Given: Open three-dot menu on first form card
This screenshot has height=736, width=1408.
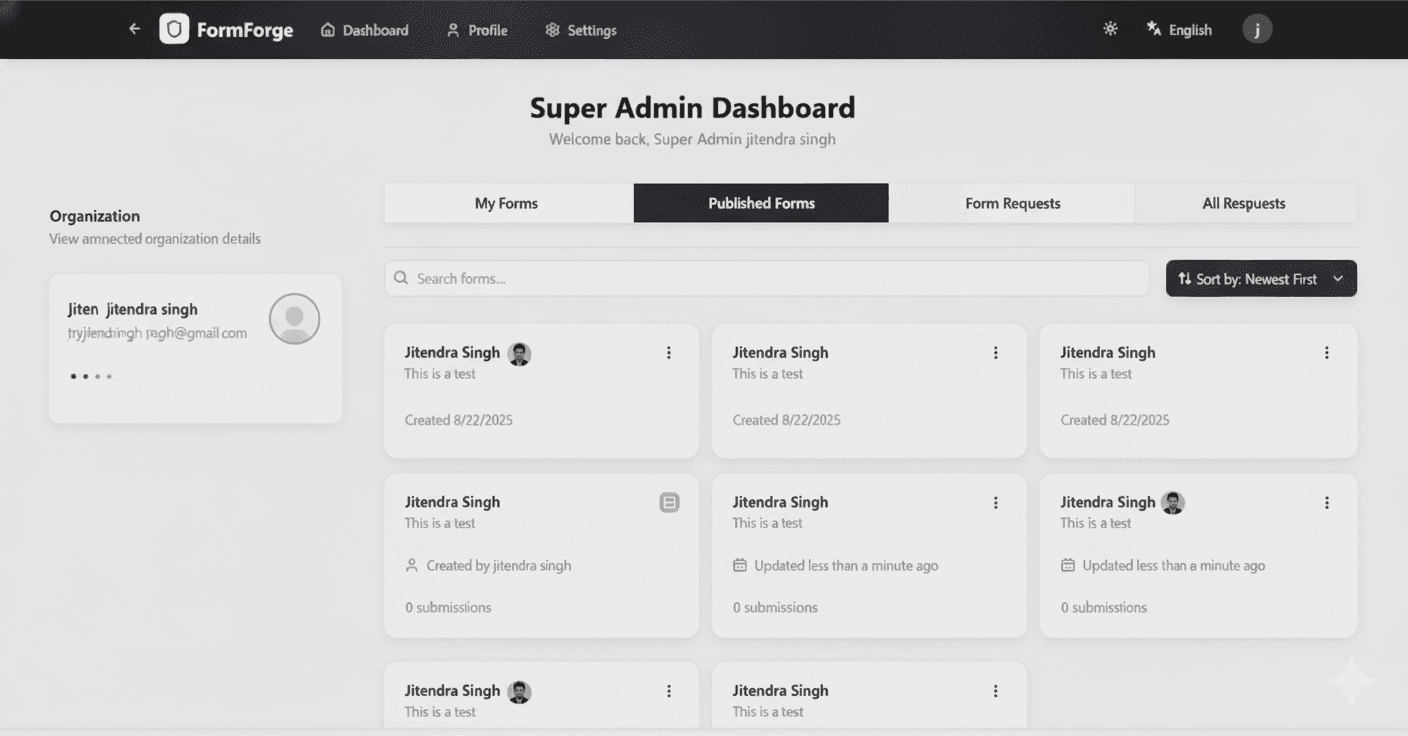Looking at the screenshot, I should pos(669,353).
